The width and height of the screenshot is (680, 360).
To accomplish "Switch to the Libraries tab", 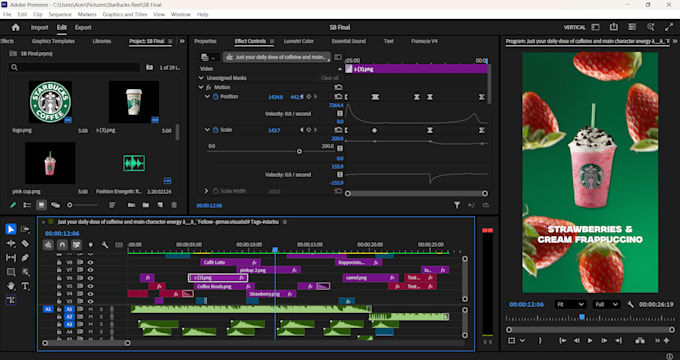I will click(x=102, y=41).
